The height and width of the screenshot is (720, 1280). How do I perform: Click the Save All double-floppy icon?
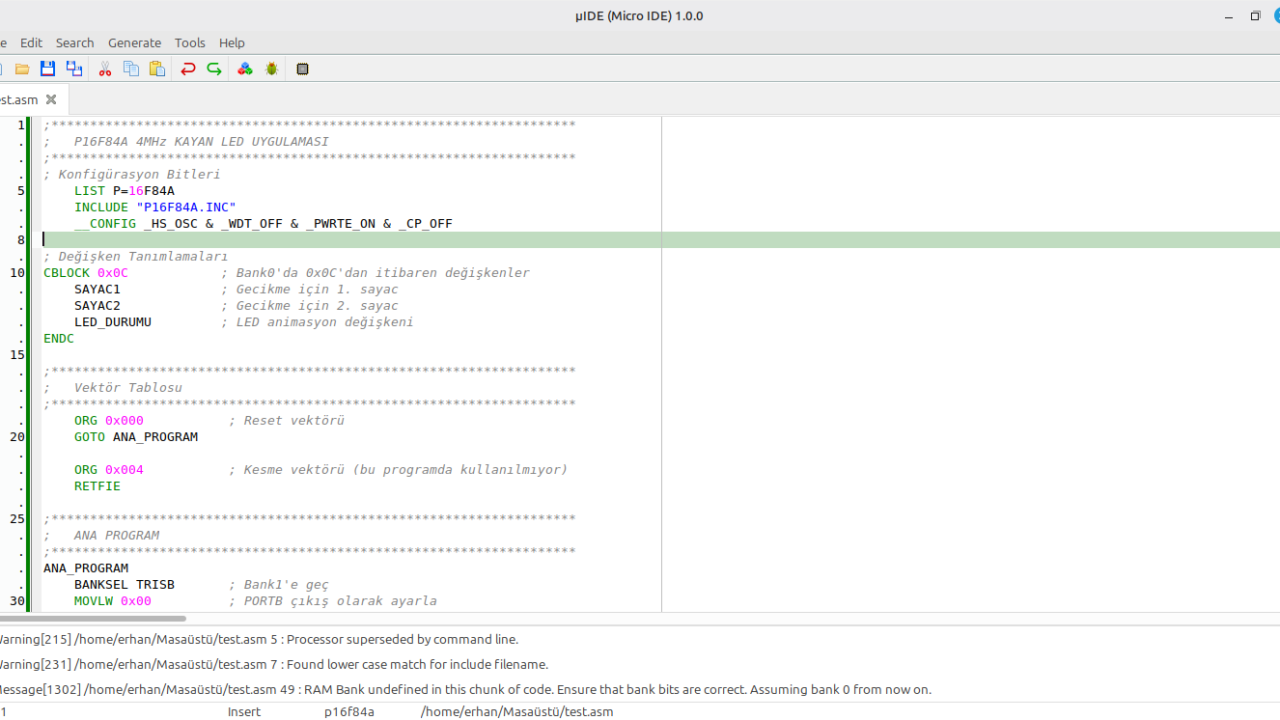coord(74,69)
